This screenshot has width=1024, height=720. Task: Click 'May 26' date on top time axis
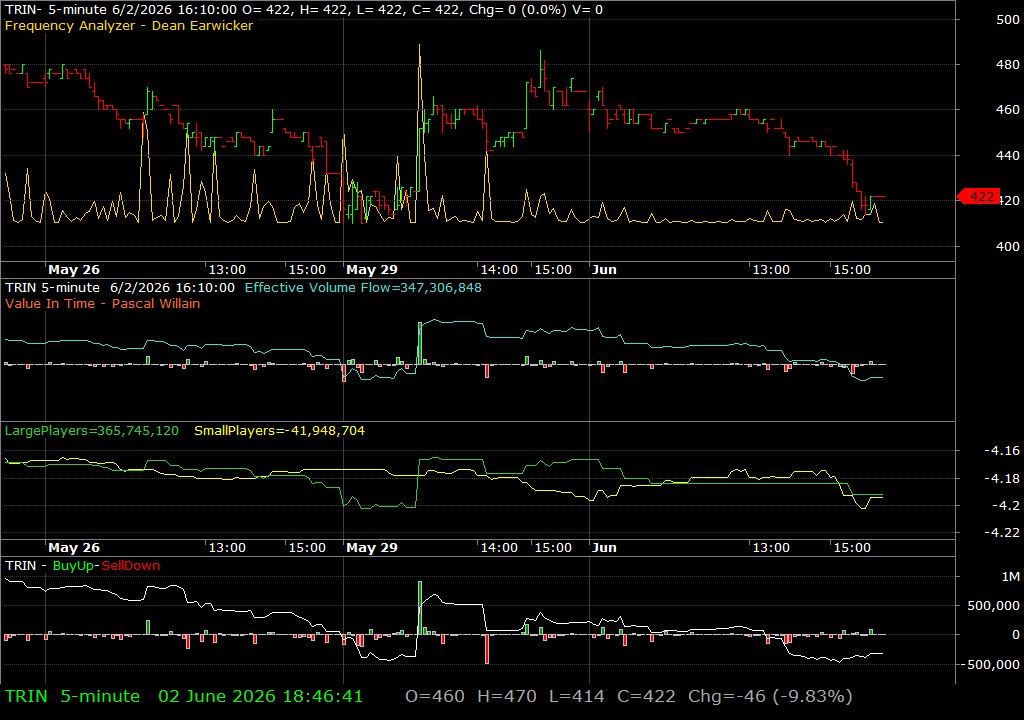[x=74, y=269]
